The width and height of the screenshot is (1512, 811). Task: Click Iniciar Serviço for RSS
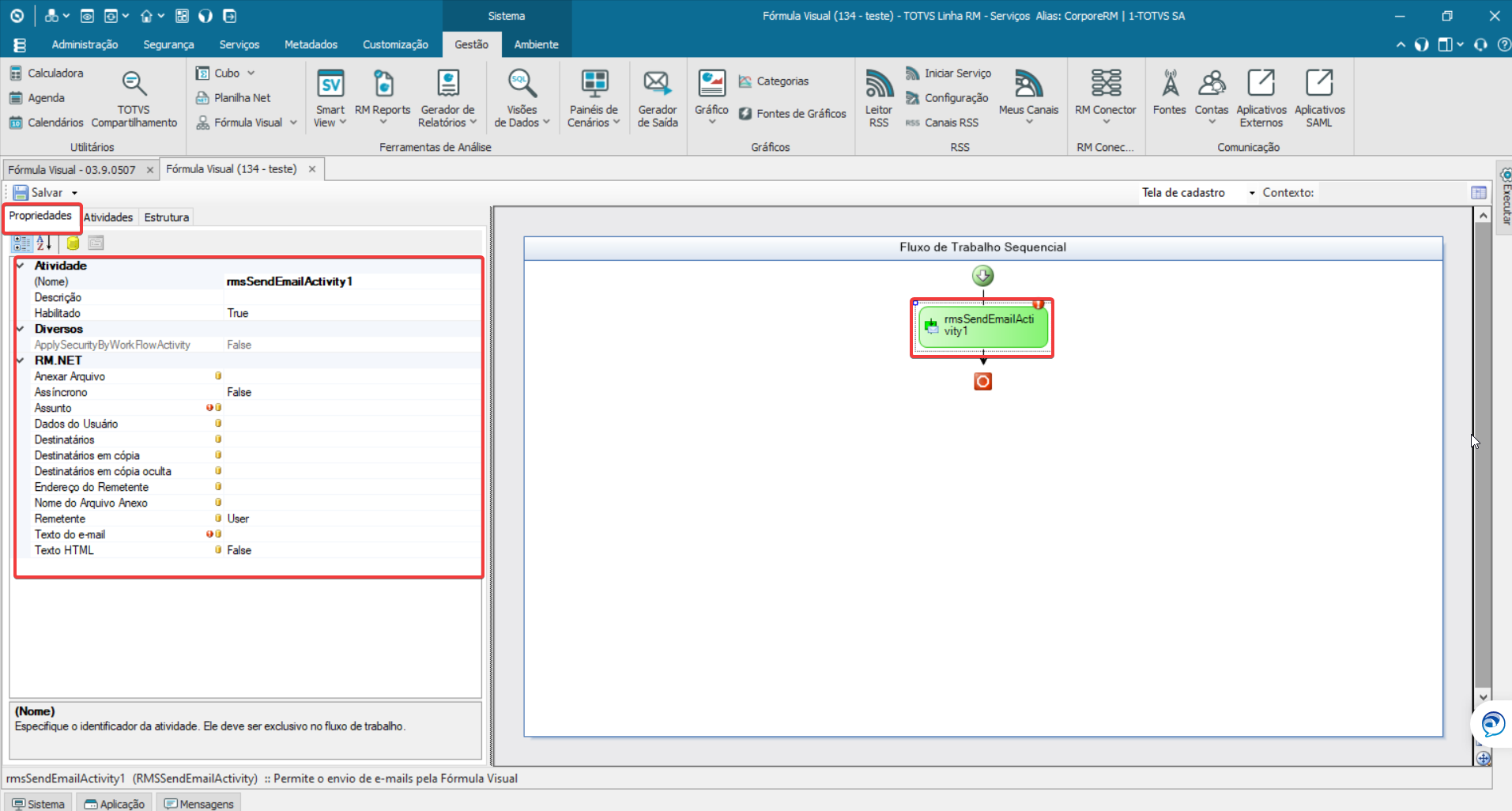click(948, 74)
